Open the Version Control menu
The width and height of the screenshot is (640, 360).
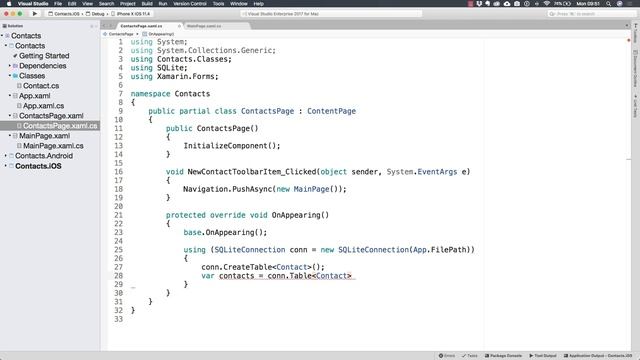click(x=190, y=4)
